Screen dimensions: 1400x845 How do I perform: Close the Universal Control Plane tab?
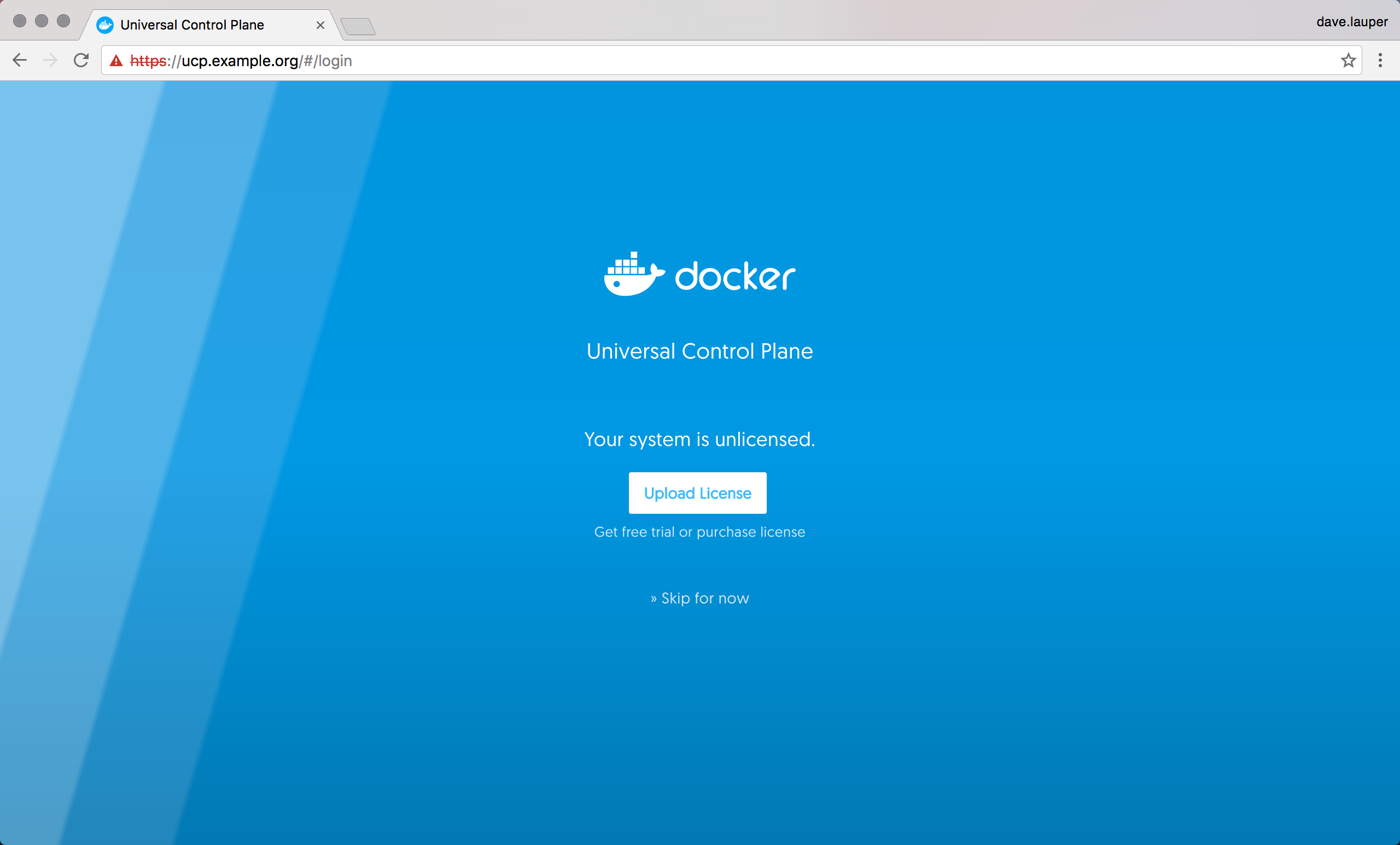320,25
